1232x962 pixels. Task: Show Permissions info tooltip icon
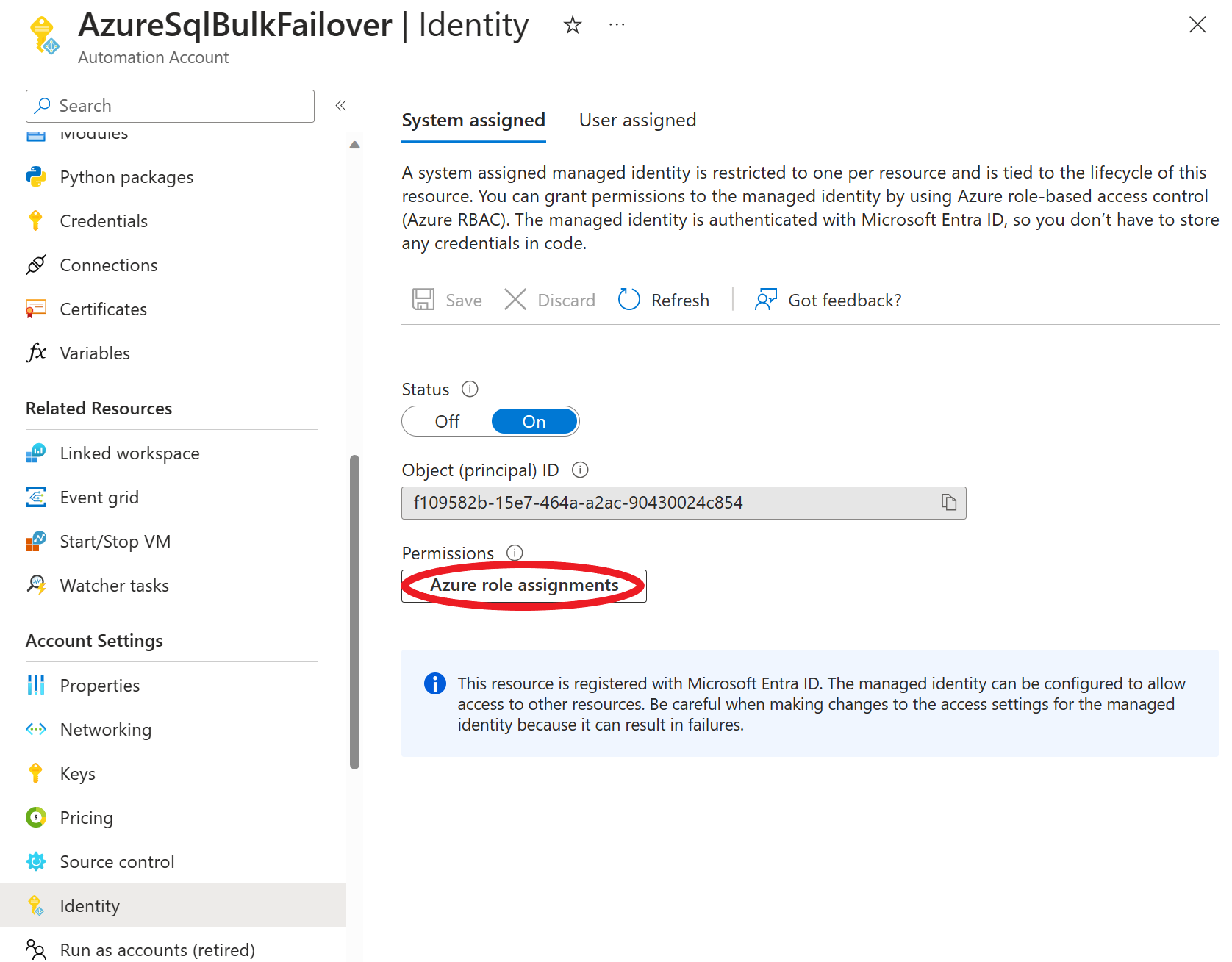(515, 553)
